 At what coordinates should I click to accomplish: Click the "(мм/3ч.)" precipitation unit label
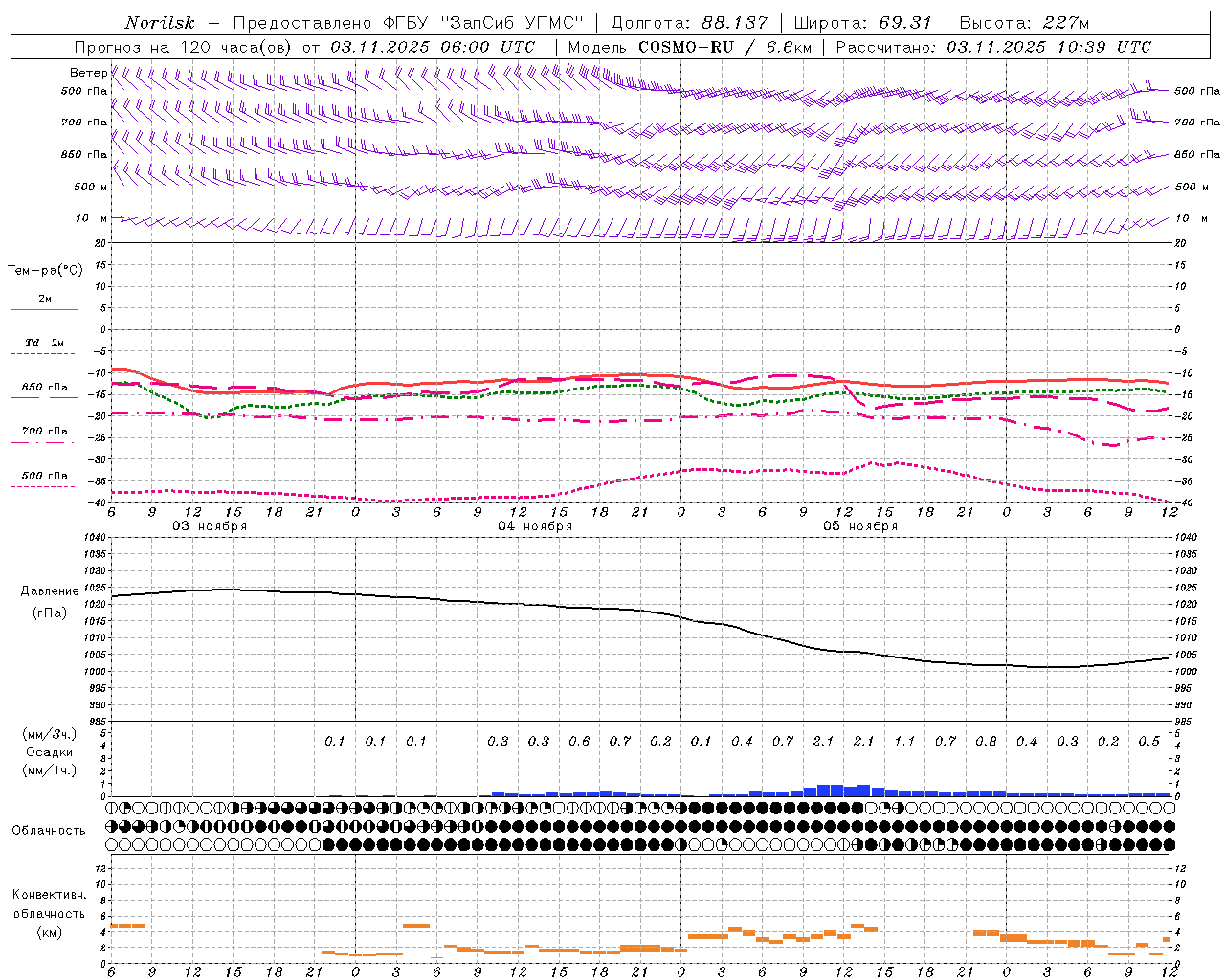tap(50, 734)
